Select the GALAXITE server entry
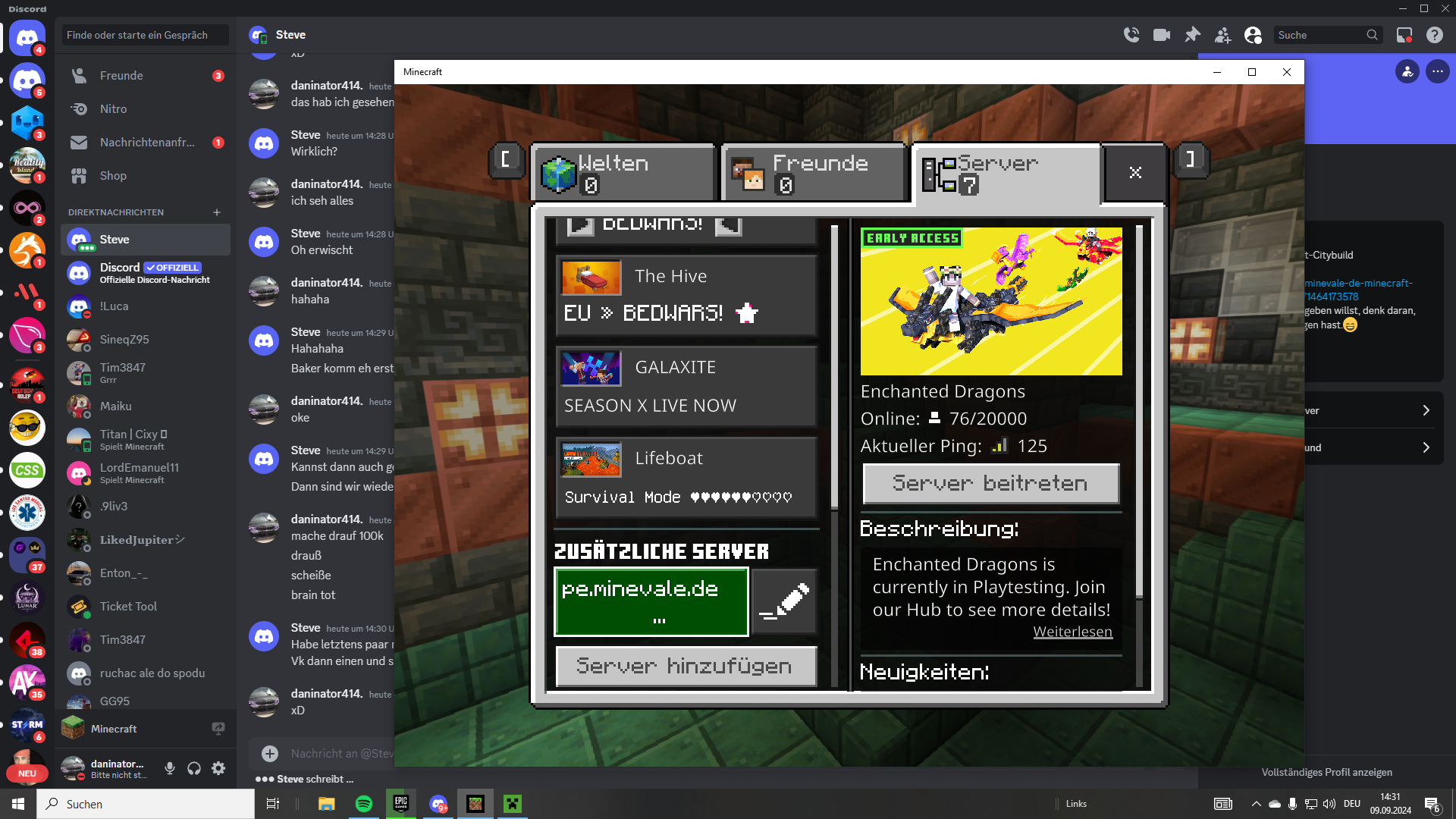Viewport: 1456px width, 819px height. [686, 387]
